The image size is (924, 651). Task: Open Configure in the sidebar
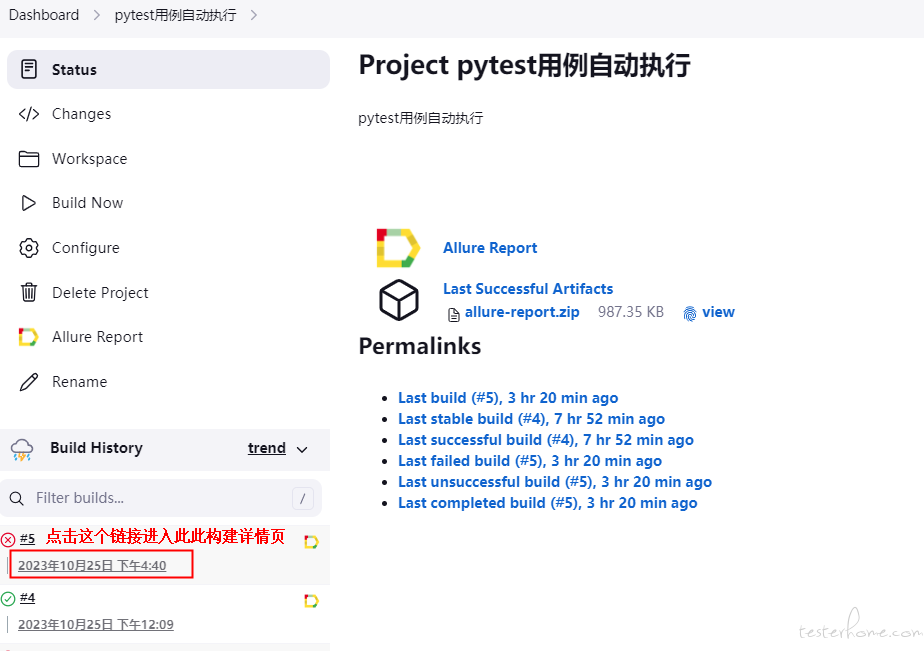[x=169, y=248]
